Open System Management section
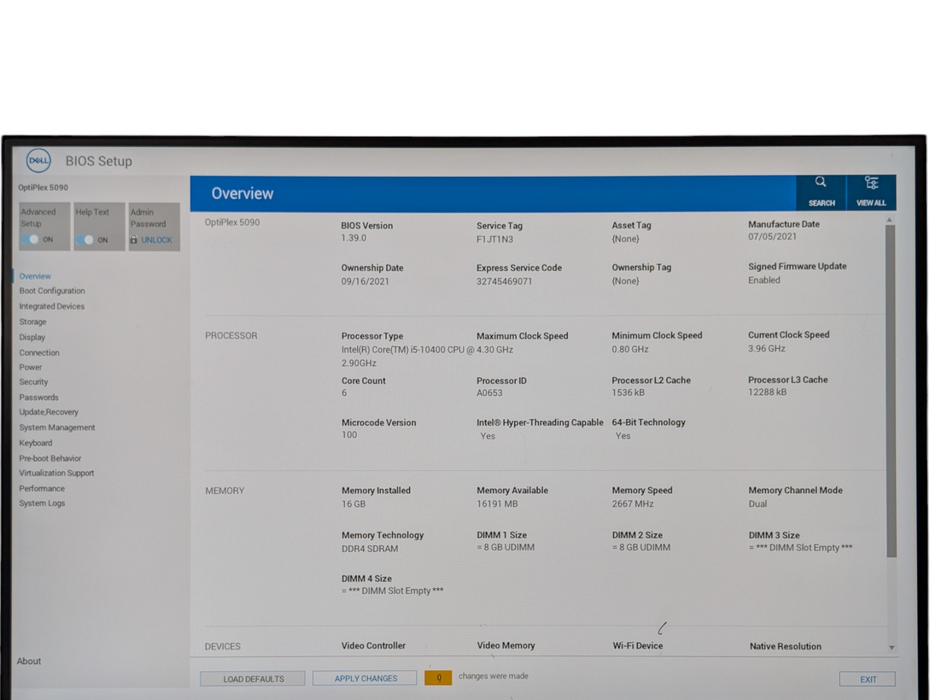 click(x=57, y=427)
